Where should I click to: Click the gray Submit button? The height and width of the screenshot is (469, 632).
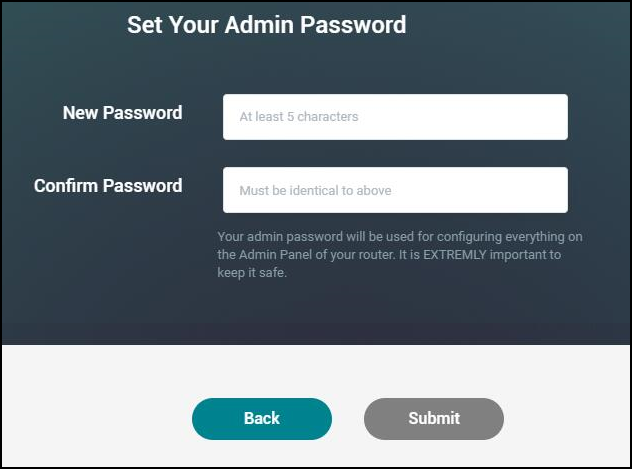click(x=433, y=418)
